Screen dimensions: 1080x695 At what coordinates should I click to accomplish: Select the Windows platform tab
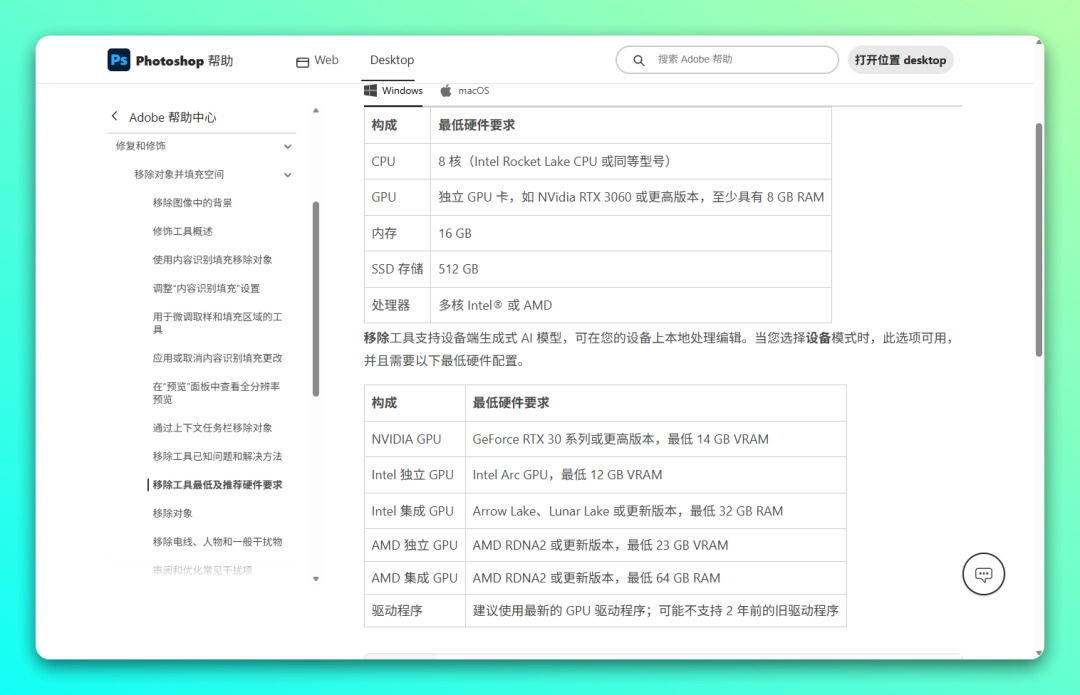click(x=393, y=91)
